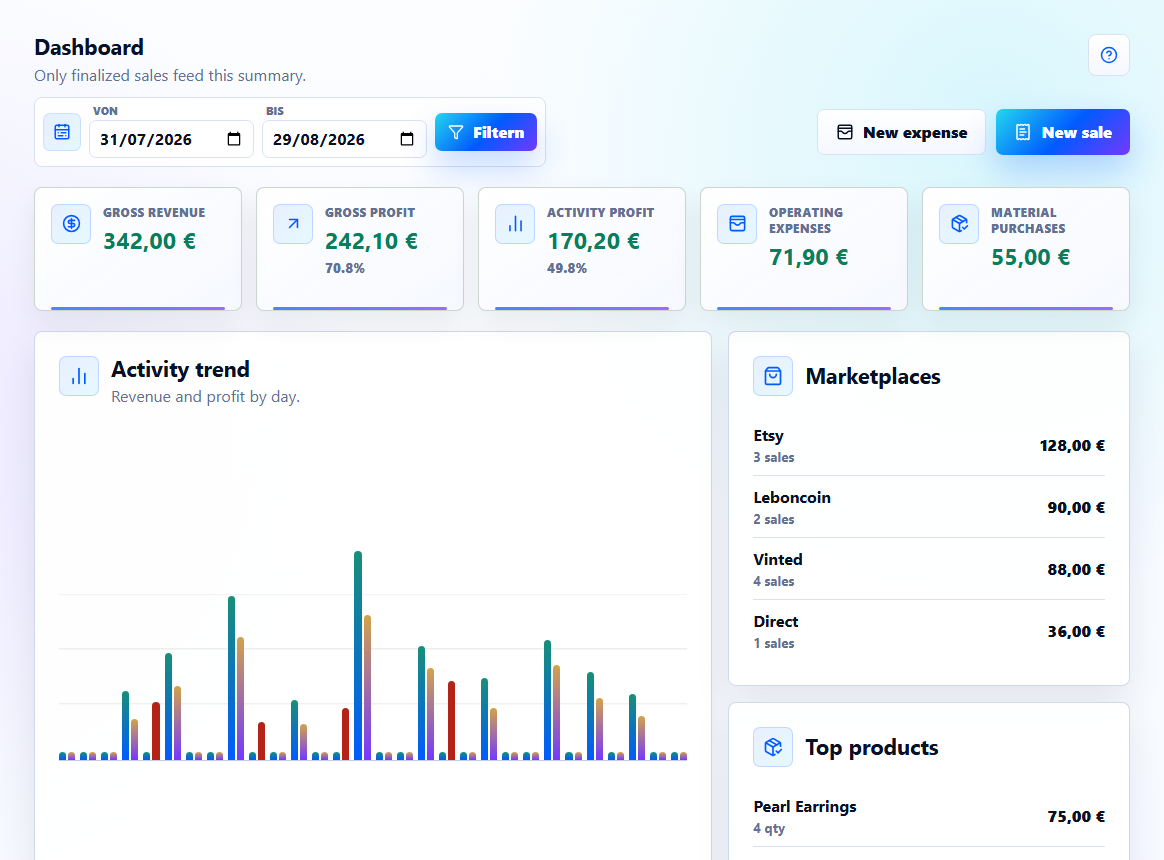Click the 70.8% gross profit margin
This screenshot has height=860, width=1164.
point(344,268)
